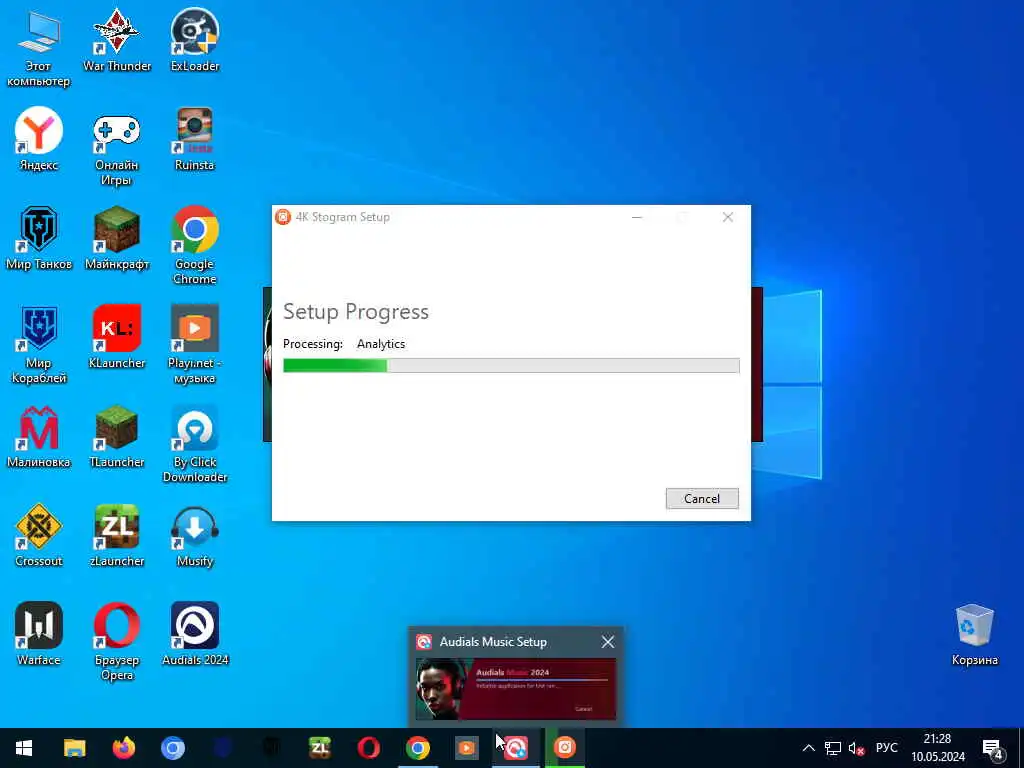Cancel the 4K Stogram installation
Image resolution: width=1024 pixels, height=768 pixels.
click(702, 498)
